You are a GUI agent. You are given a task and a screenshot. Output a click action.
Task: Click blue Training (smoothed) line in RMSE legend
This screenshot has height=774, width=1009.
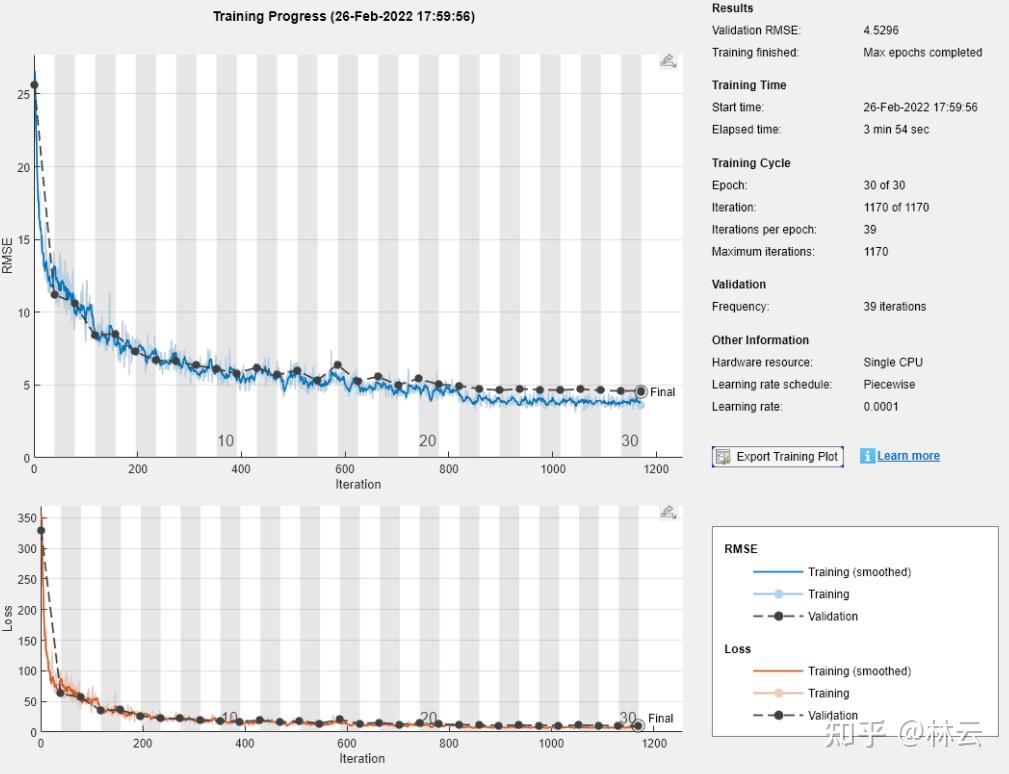tap(777, 572)
